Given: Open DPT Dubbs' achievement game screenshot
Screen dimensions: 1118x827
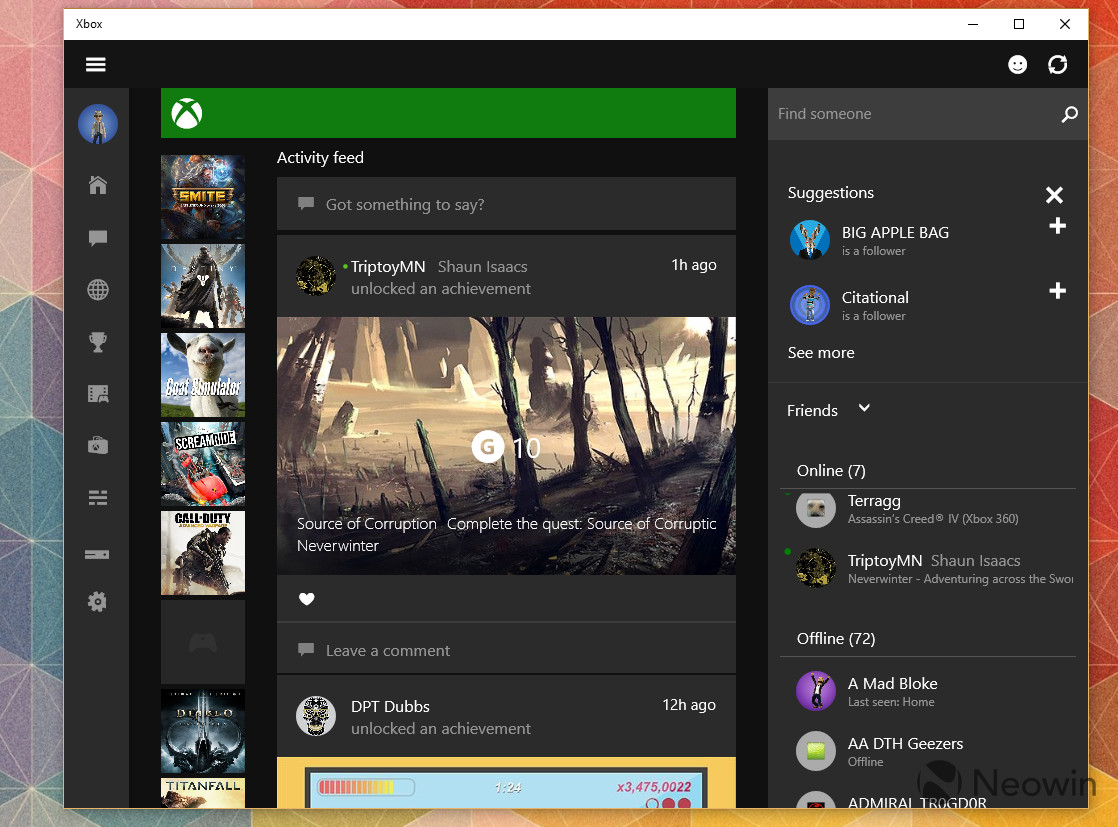Looking at the screenshot, I should point(506,783).
